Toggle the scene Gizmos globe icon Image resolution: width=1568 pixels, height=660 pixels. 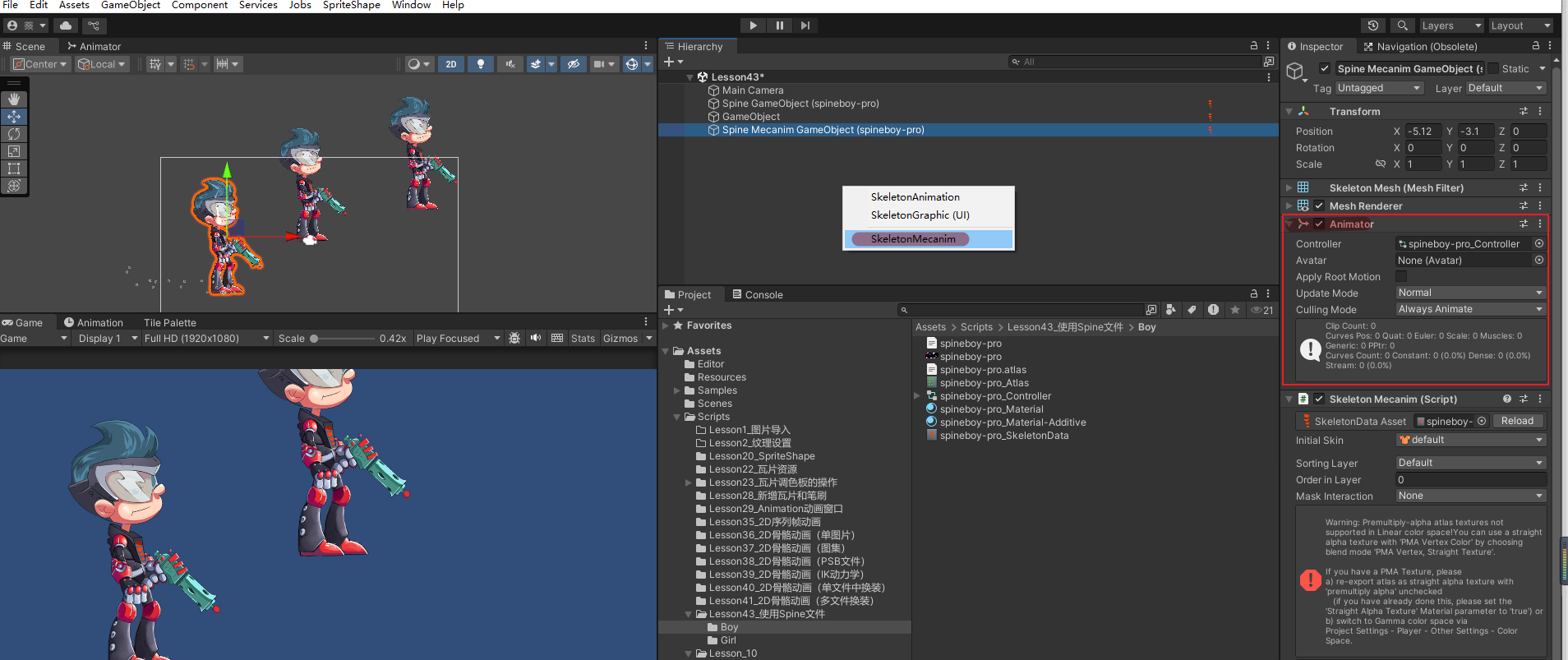click(631, 64)
